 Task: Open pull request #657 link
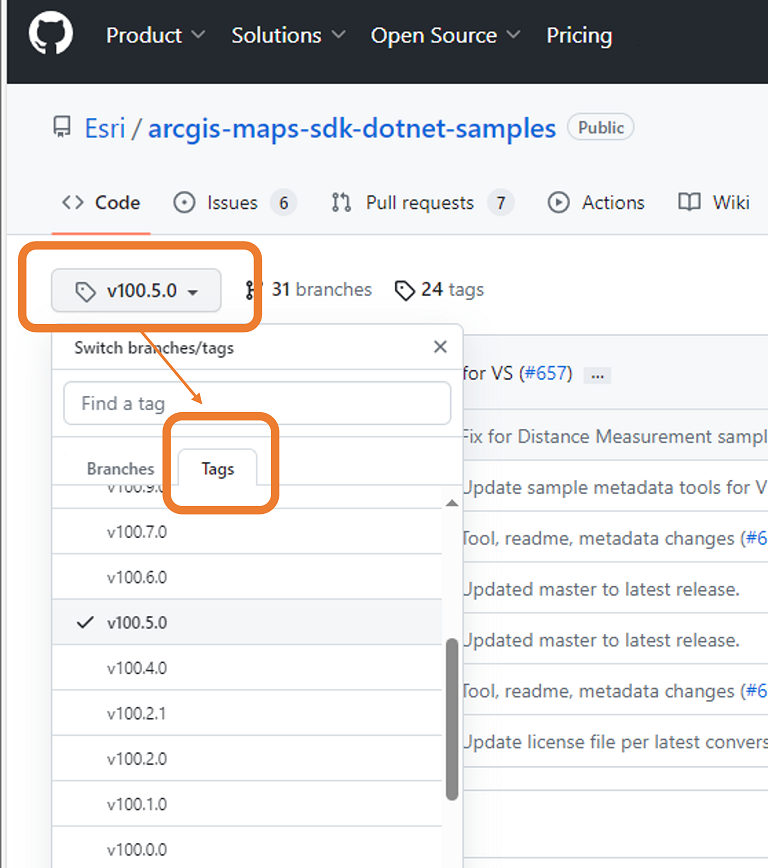[x=546, y=373]
